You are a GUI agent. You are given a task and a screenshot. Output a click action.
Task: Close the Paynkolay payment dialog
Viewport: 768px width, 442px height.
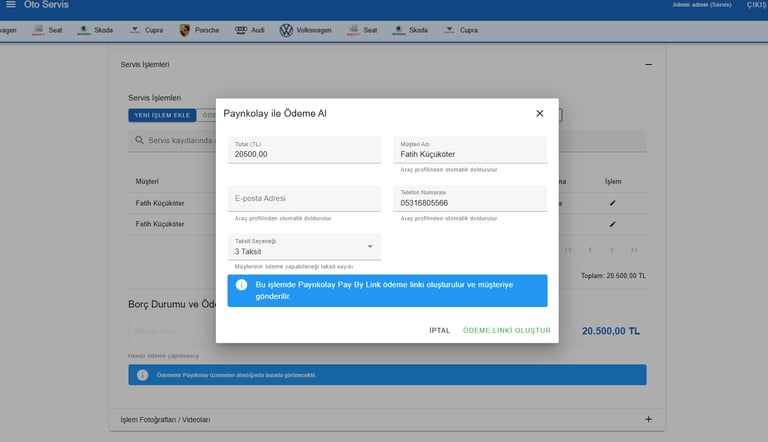pyautogui.click(x=539, y=113)
